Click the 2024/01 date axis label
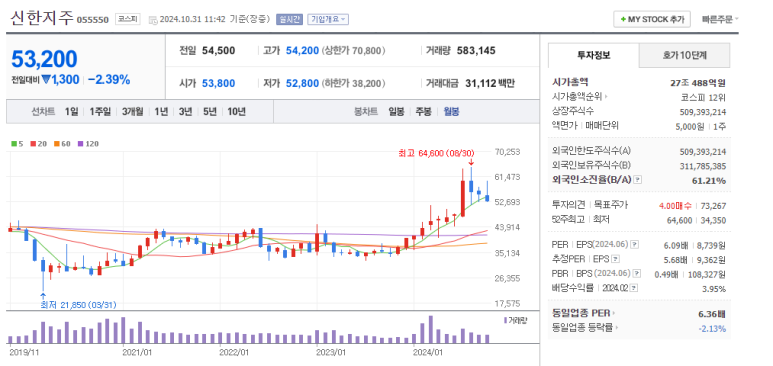 coord(428,352)
